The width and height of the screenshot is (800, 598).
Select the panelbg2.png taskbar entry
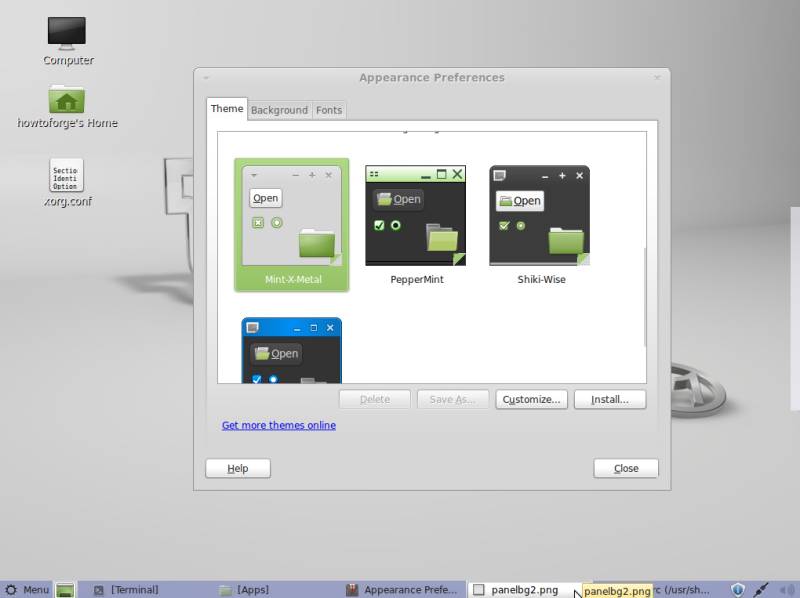tap(520, 590)
